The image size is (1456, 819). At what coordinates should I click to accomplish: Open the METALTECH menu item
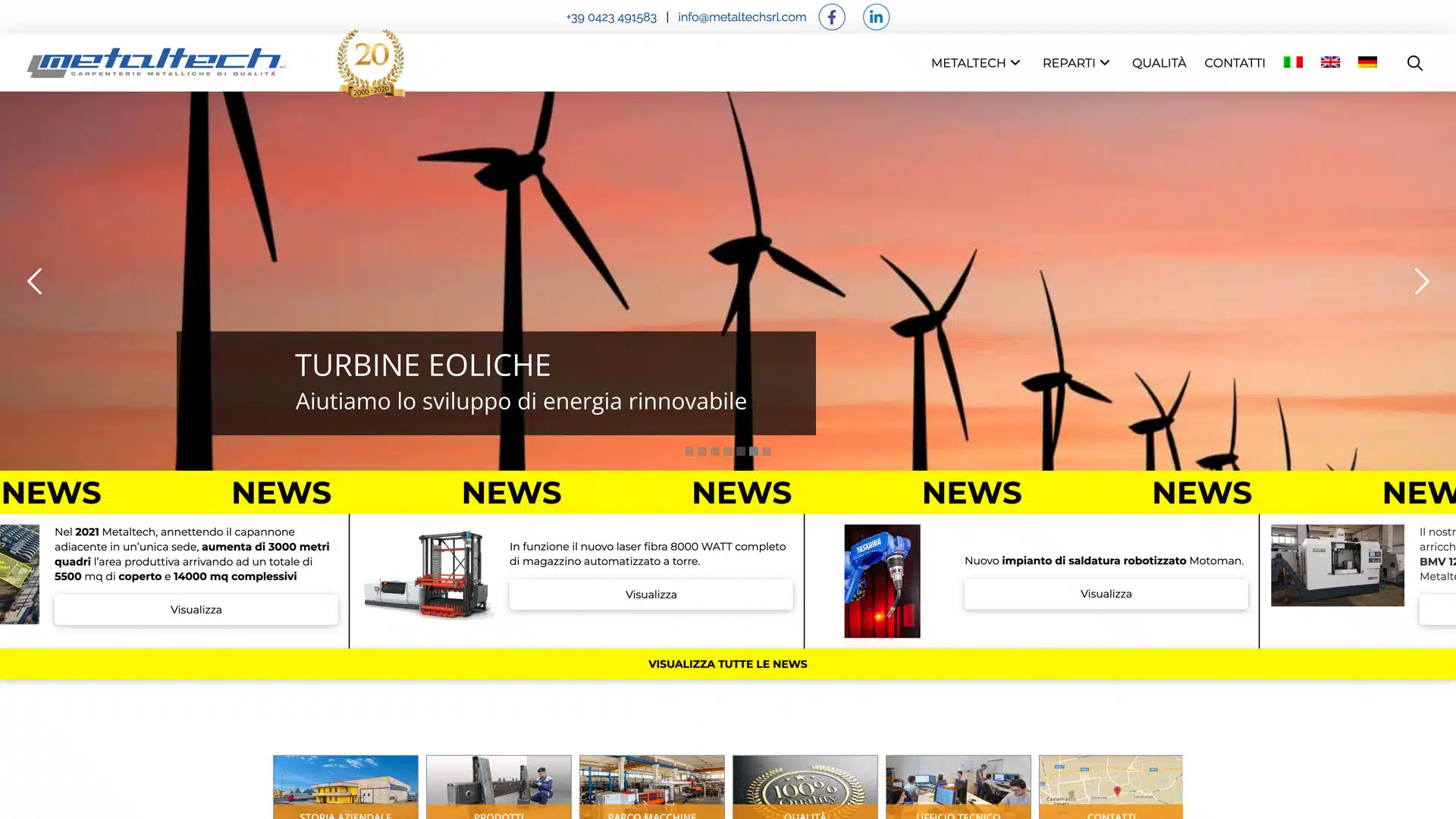[968, 63]
